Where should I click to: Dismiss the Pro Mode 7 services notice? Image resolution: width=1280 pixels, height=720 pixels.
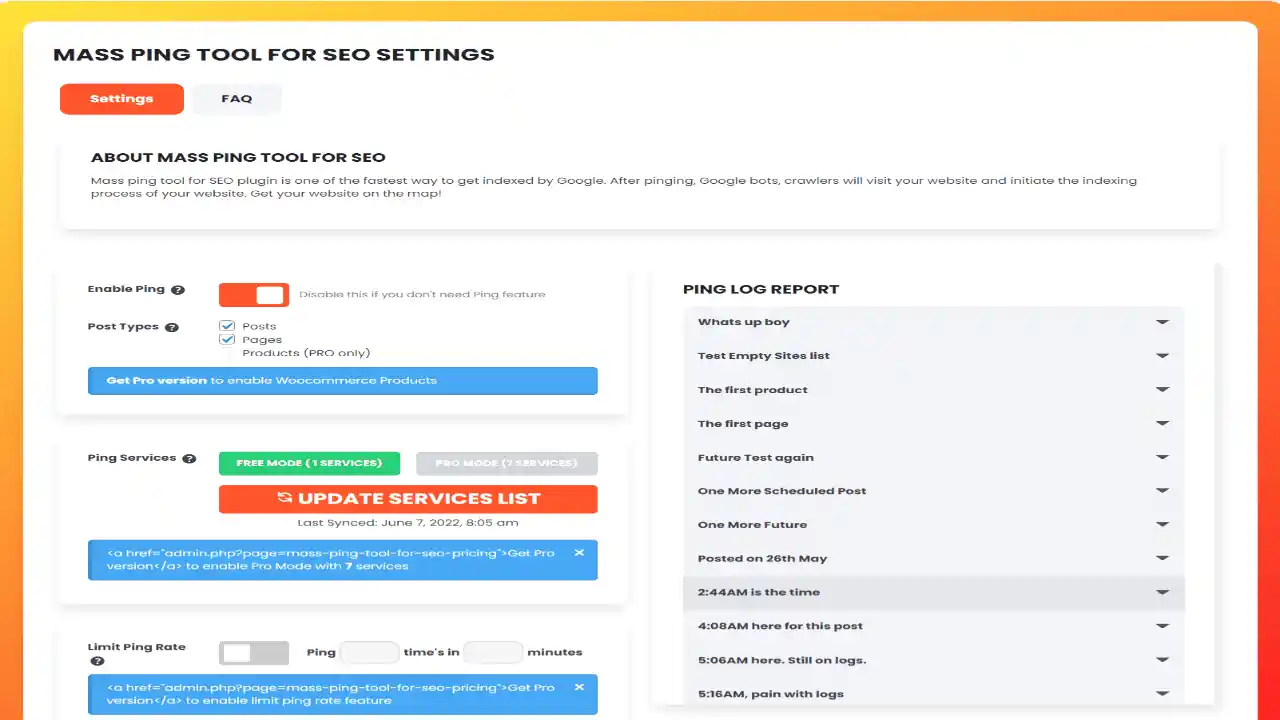point(579,552)
